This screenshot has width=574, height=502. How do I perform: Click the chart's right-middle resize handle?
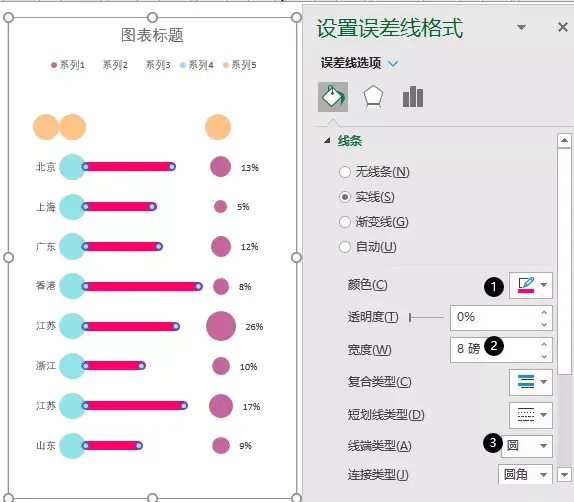297,257
